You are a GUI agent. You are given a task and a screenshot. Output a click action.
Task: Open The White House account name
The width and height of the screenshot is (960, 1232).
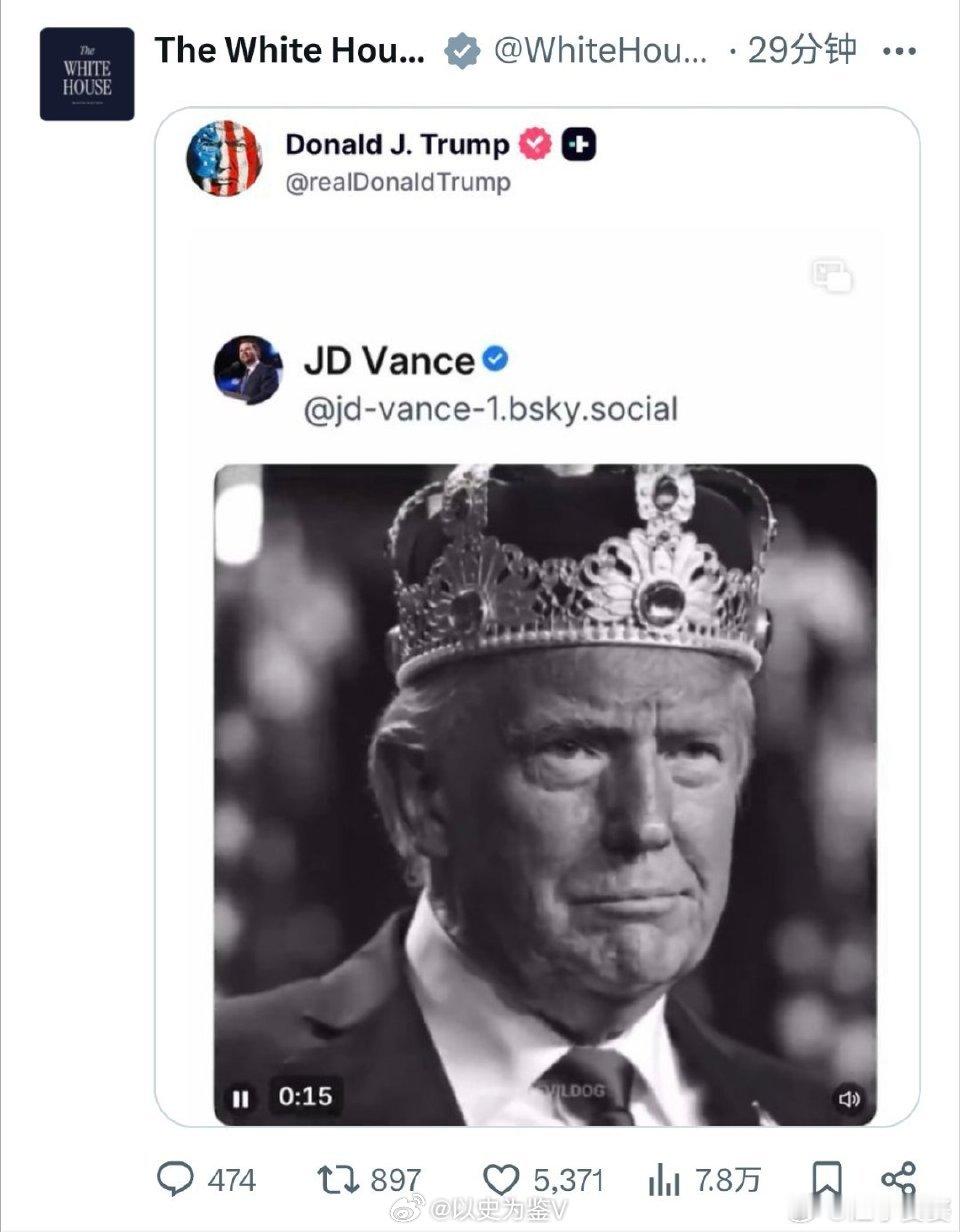click(289, 50)
